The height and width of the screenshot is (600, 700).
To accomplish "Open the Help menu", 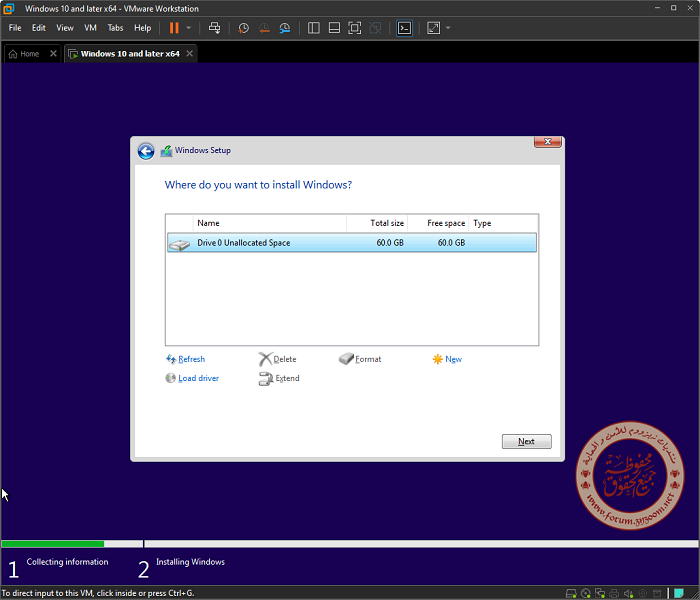I will (x=142, y=28).
